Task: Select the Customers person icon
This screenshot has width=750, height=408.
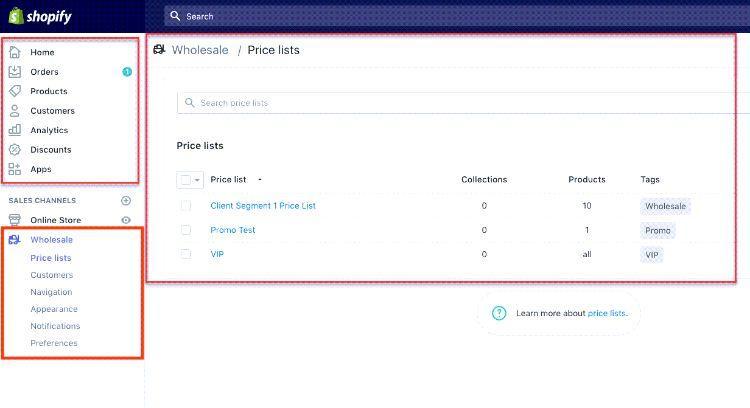Action: [15, 111]
